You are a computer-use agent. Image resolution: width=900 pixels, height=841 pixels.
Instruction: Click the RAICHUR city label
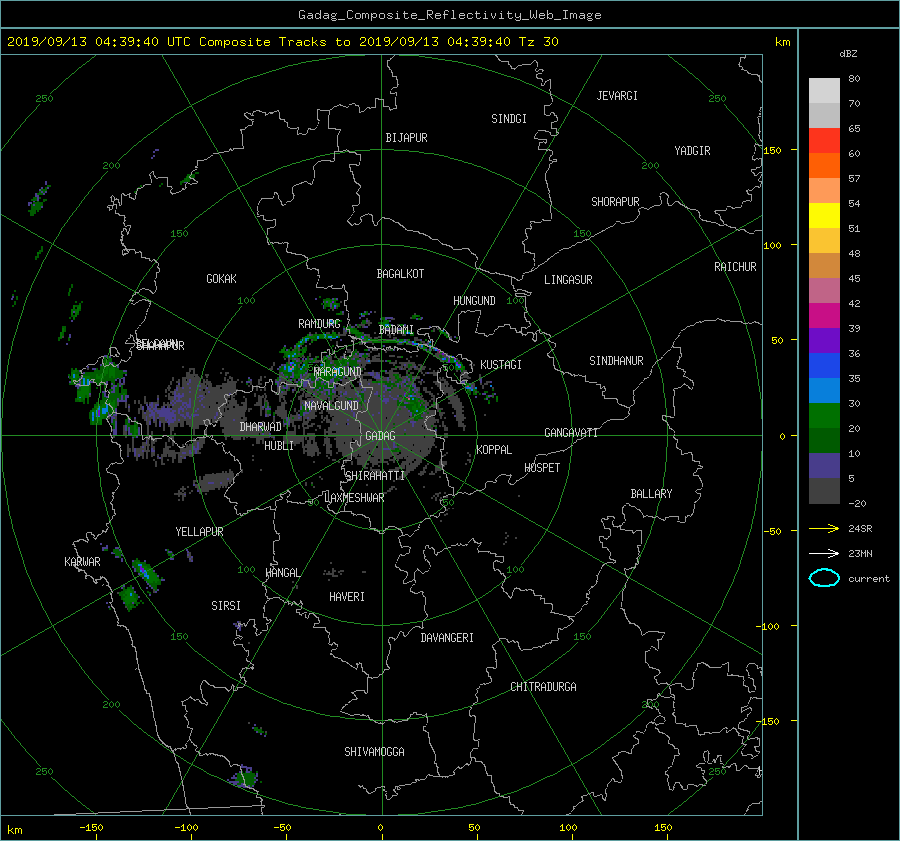(x=735, y=267)
